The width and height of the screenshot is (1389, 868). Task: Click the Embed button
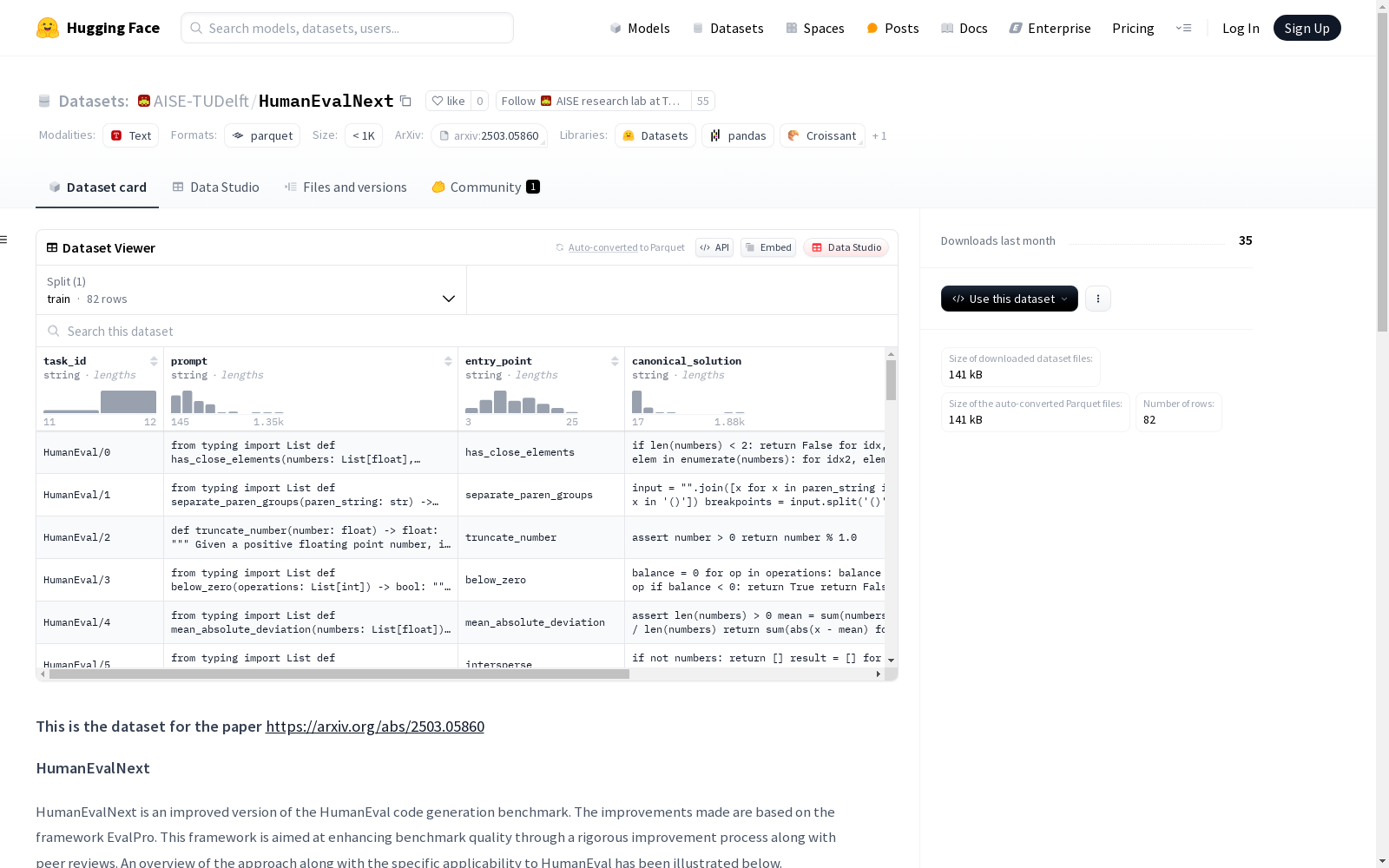coord(768,247)
